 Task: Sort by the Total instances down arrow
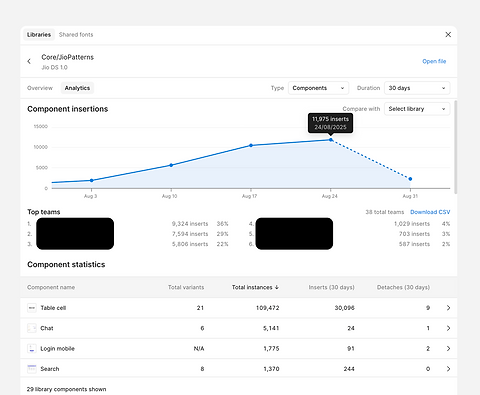277,287
